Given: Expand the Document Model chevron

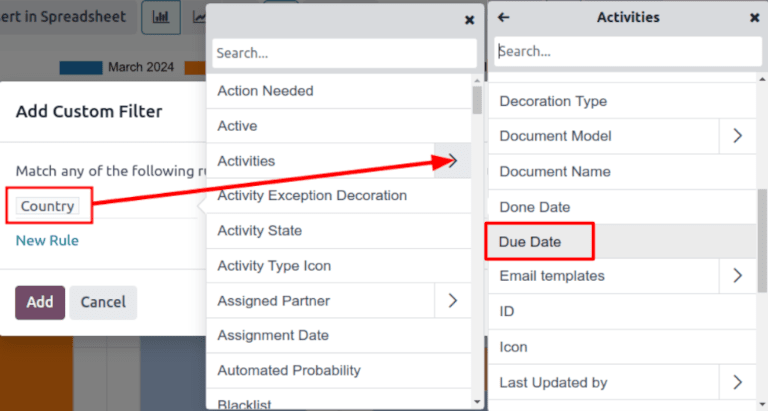Looking at the screenshot, I should click(x=737, y=136).
